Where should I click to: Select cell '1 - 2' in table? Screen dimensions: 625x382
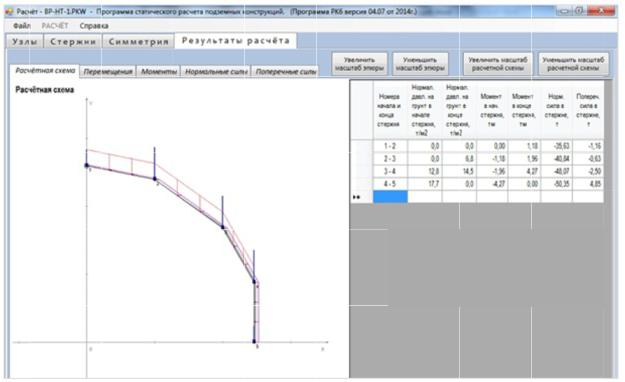[390, 146]
